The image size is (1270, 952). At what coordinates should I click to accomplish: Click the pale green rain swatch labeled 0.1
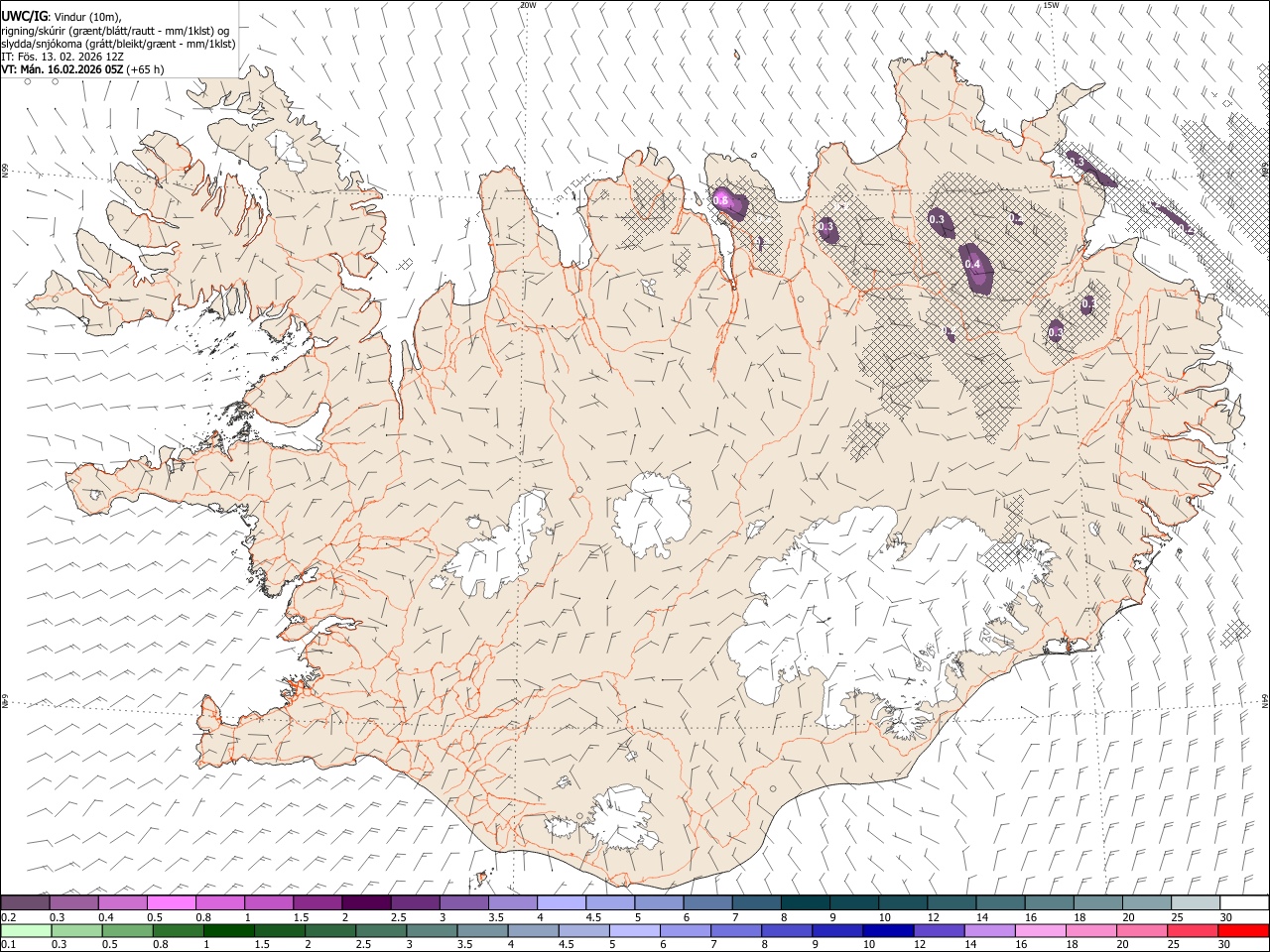[x=26, y=930]
